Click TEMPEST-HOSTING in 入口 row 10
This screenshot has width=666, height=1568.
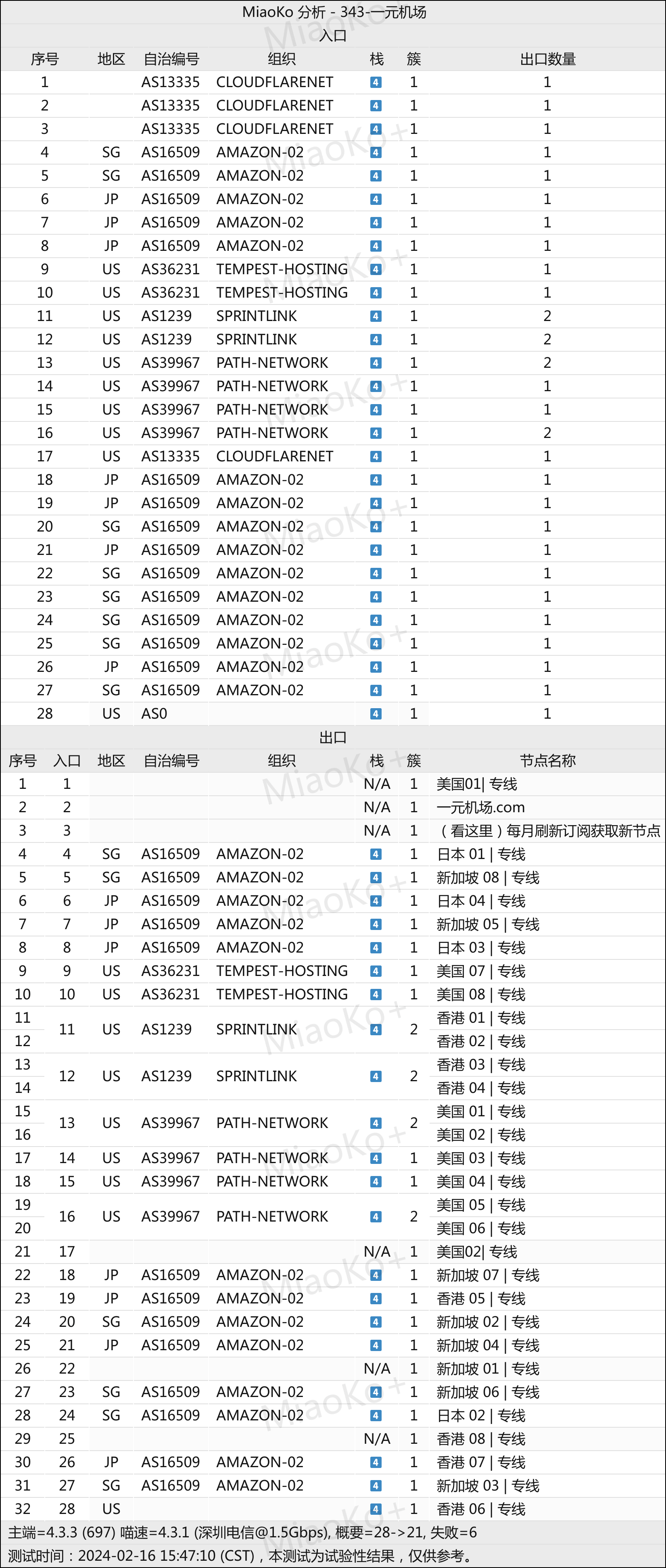pos(282,293)
